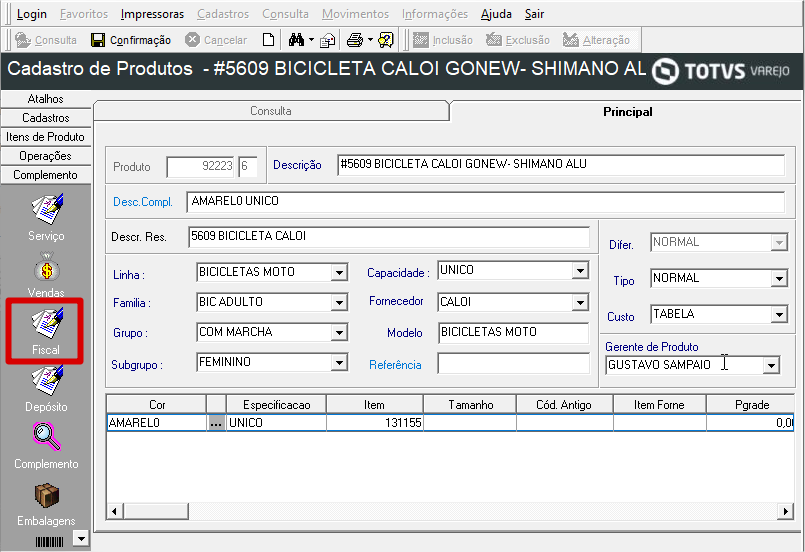Click the Tamanho column header
Screen dimensions: 805x552
(x=470, y=405)
